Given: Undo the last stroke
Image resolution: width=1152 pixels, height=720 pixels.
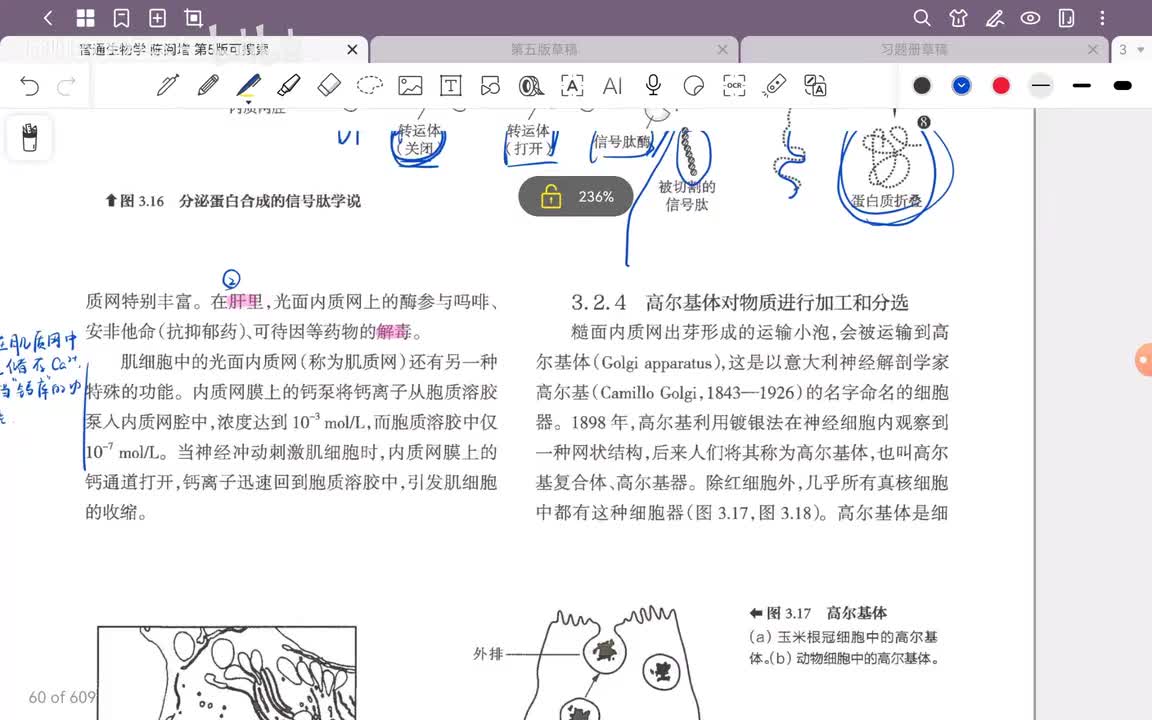Looking at the screenshot, I should coord(29,86).
